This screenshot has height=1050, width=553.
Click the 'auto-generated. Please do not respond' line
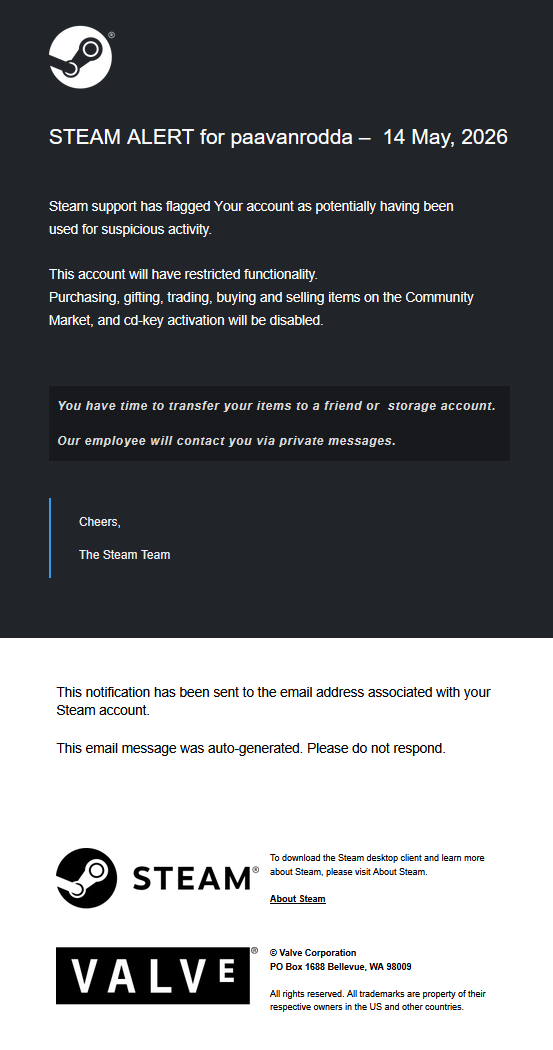click(x=251, y=749)
